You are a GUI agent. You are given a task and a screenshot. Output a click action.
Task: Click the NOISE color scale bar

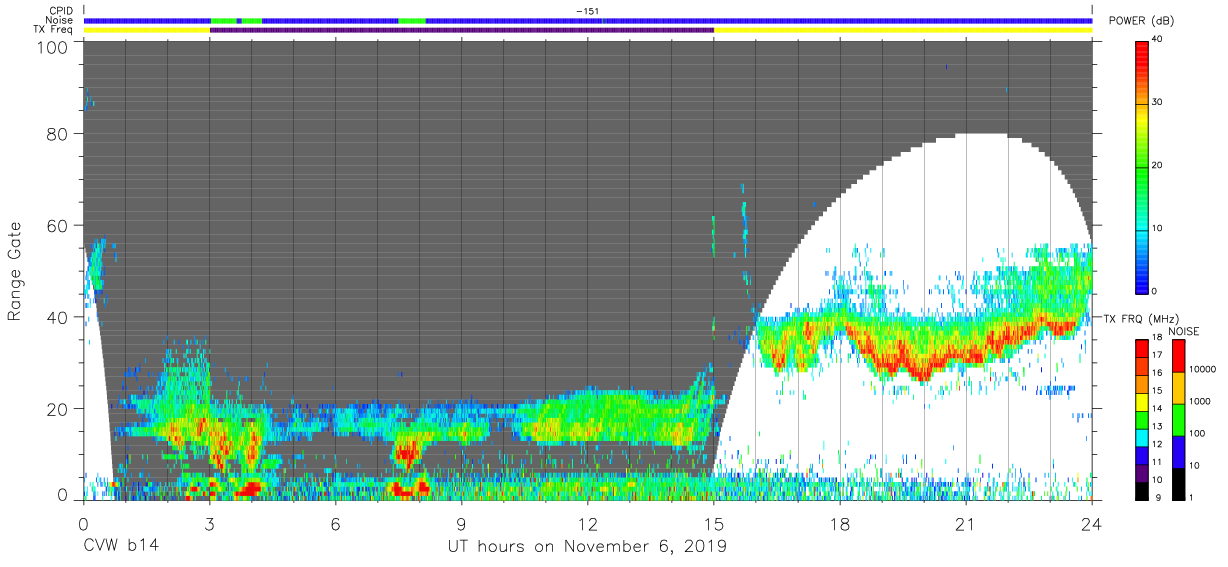coord(1179,418)
